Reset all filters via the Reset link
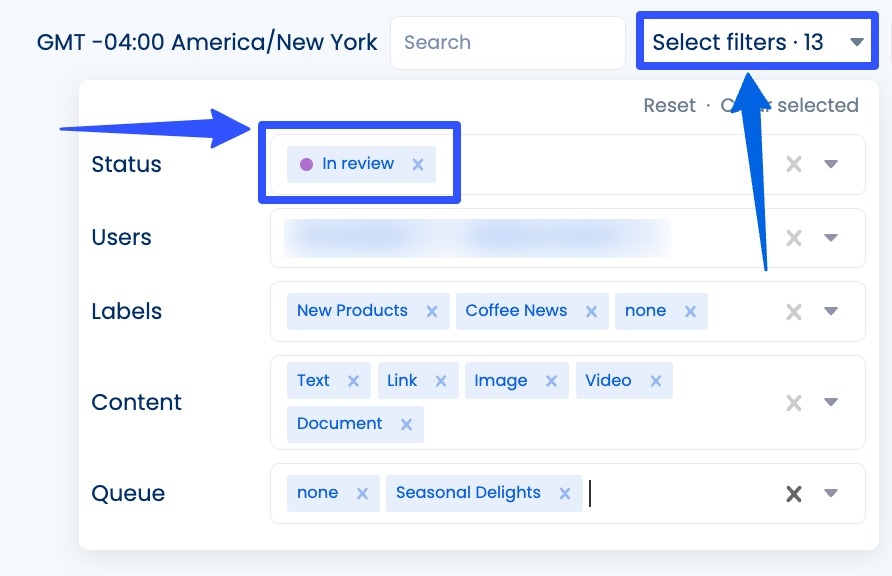This screenshot has height=576, width=892. [x=669, y=105]
